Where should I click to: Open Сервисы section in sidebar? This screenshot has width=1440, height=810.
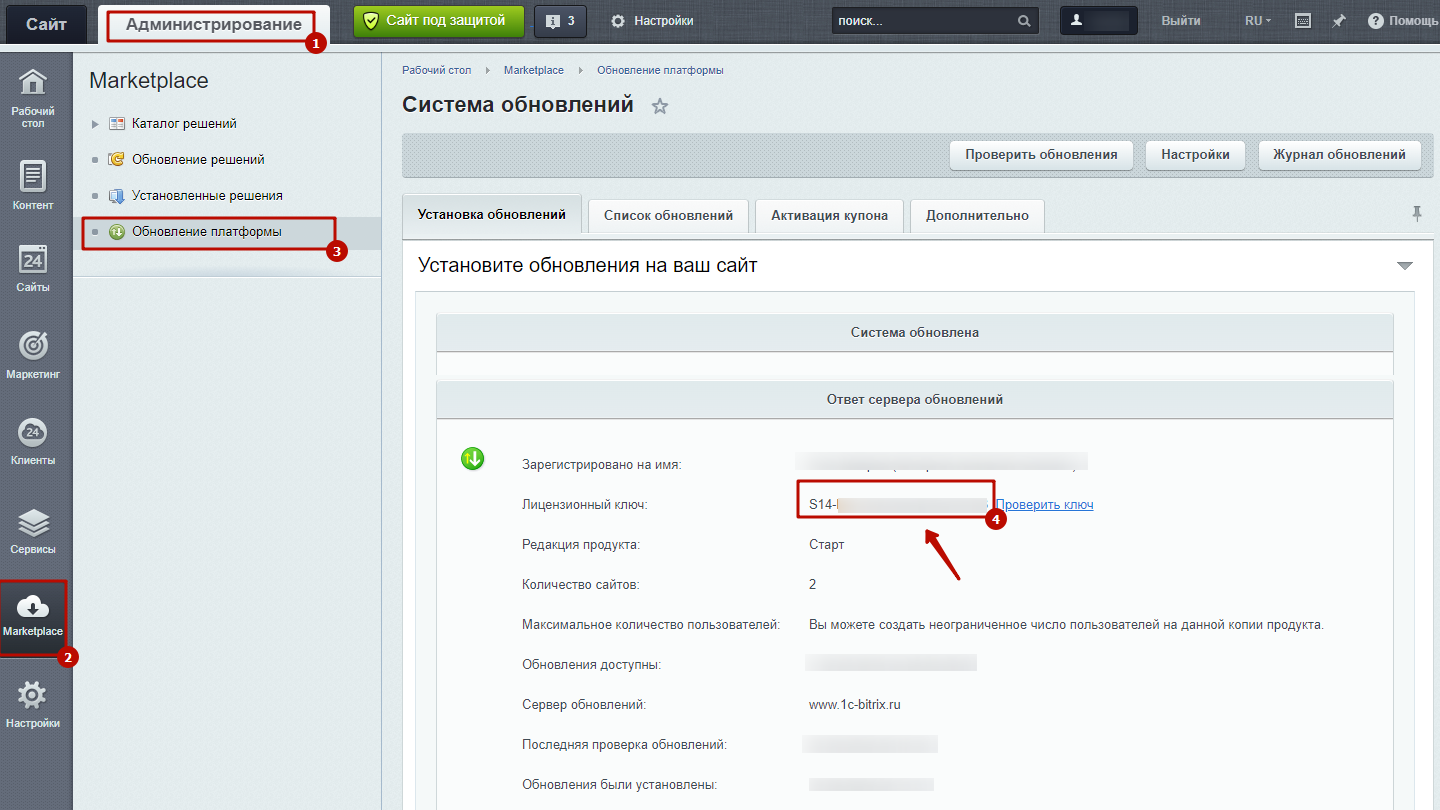pyautogui.click(x=33, y=531)
